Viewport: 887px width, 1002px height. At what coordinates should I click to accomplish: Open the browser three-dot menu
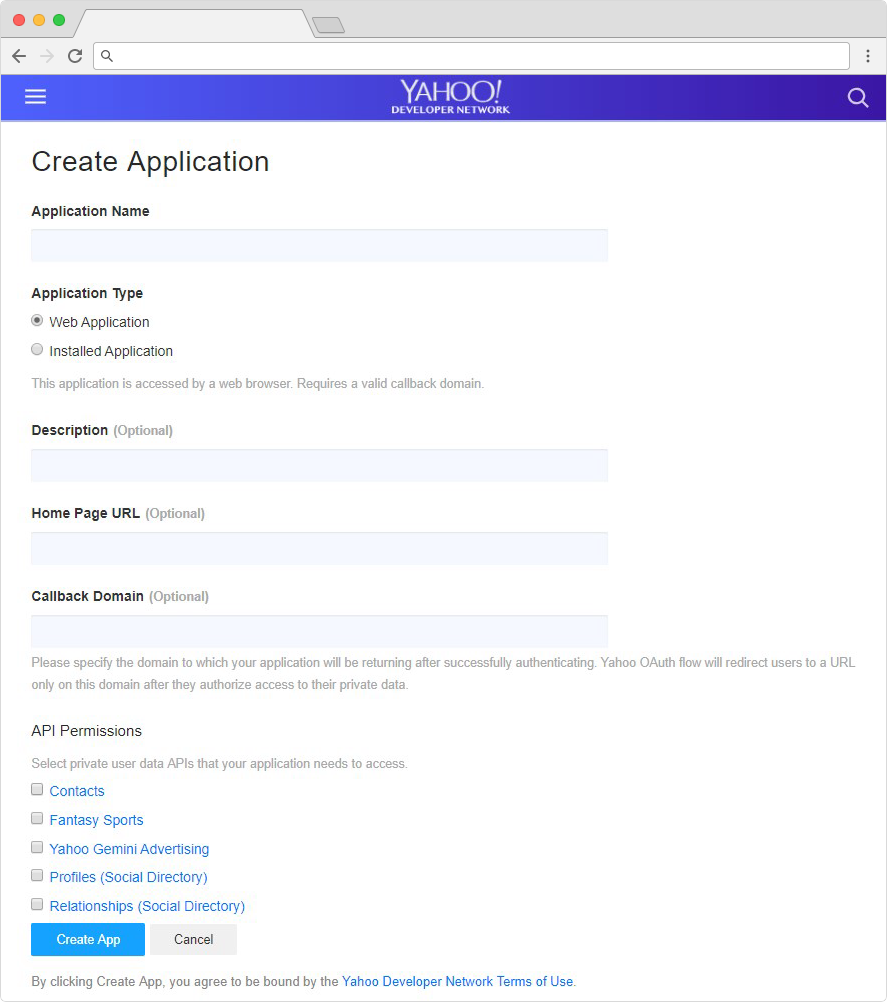[x=868, y=56]
